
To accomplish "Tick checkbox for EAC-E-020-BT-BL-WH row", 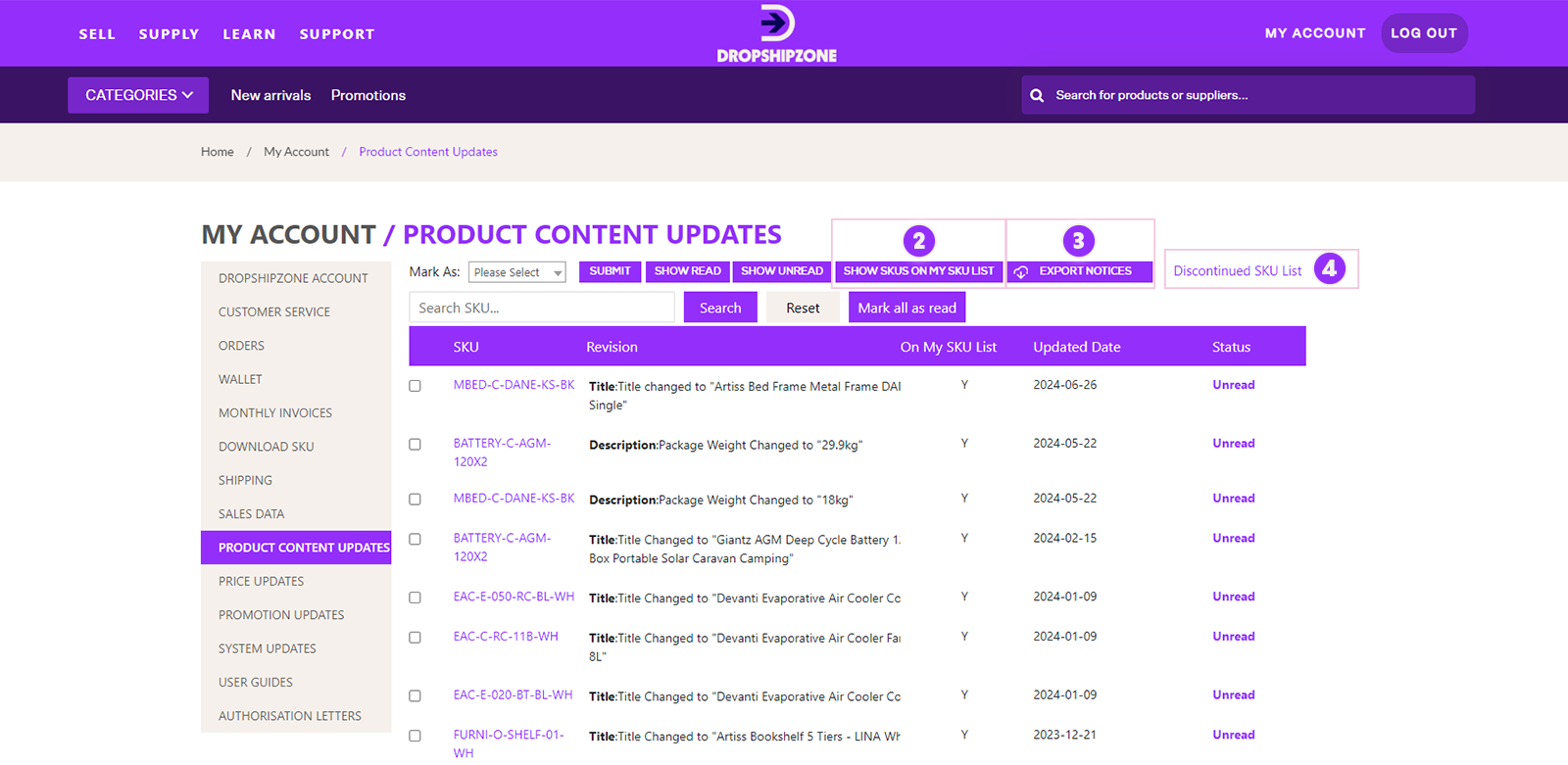I will [415, 696].
